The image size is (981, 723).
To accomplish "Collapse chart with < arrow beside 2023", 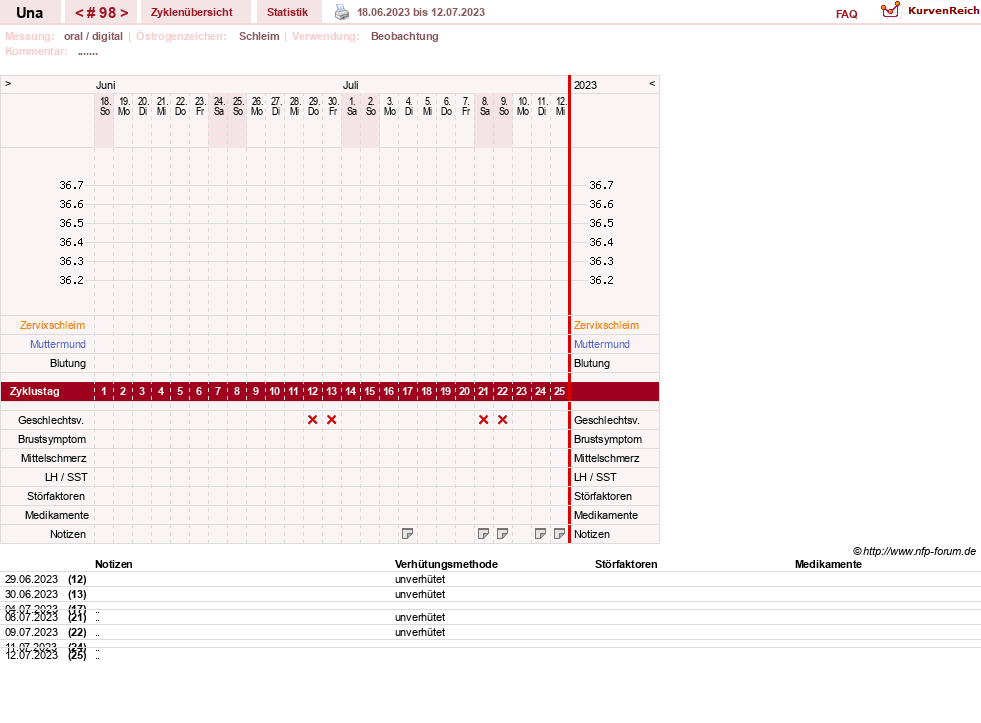I will tap(652, 83).
